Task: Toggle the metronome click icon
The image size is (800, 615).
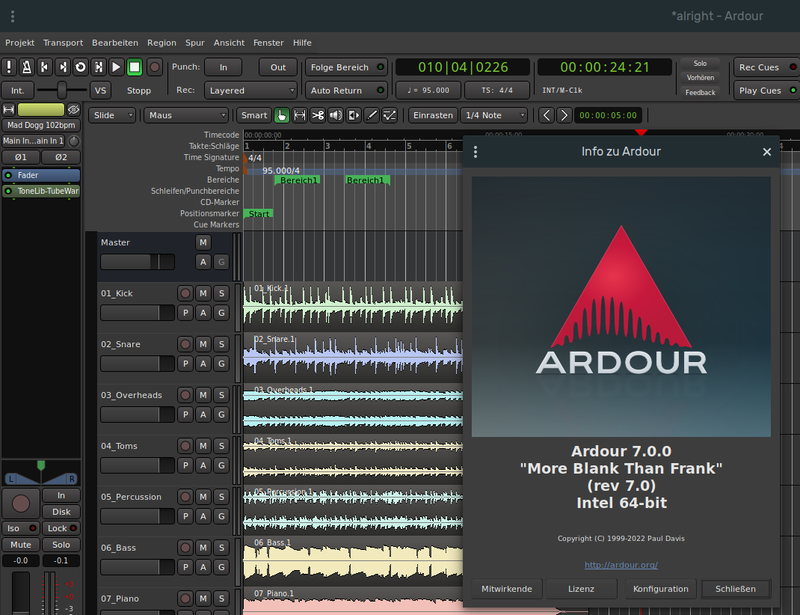Action: coord(27,67)
